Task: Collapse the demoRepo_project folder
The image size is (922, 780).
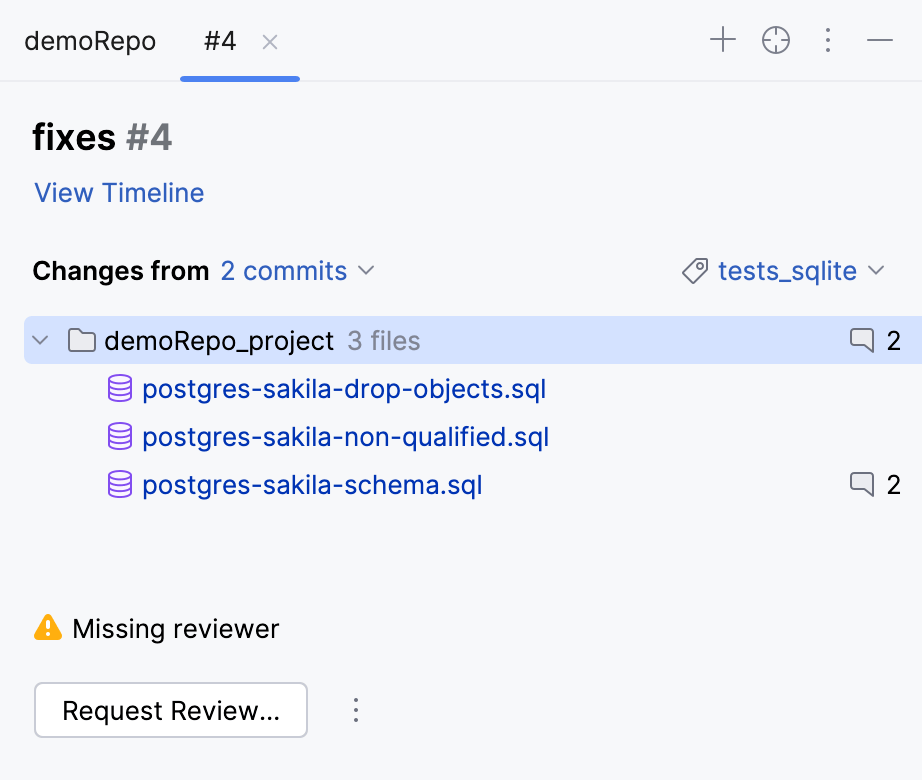Action: (x=40, y=340)
